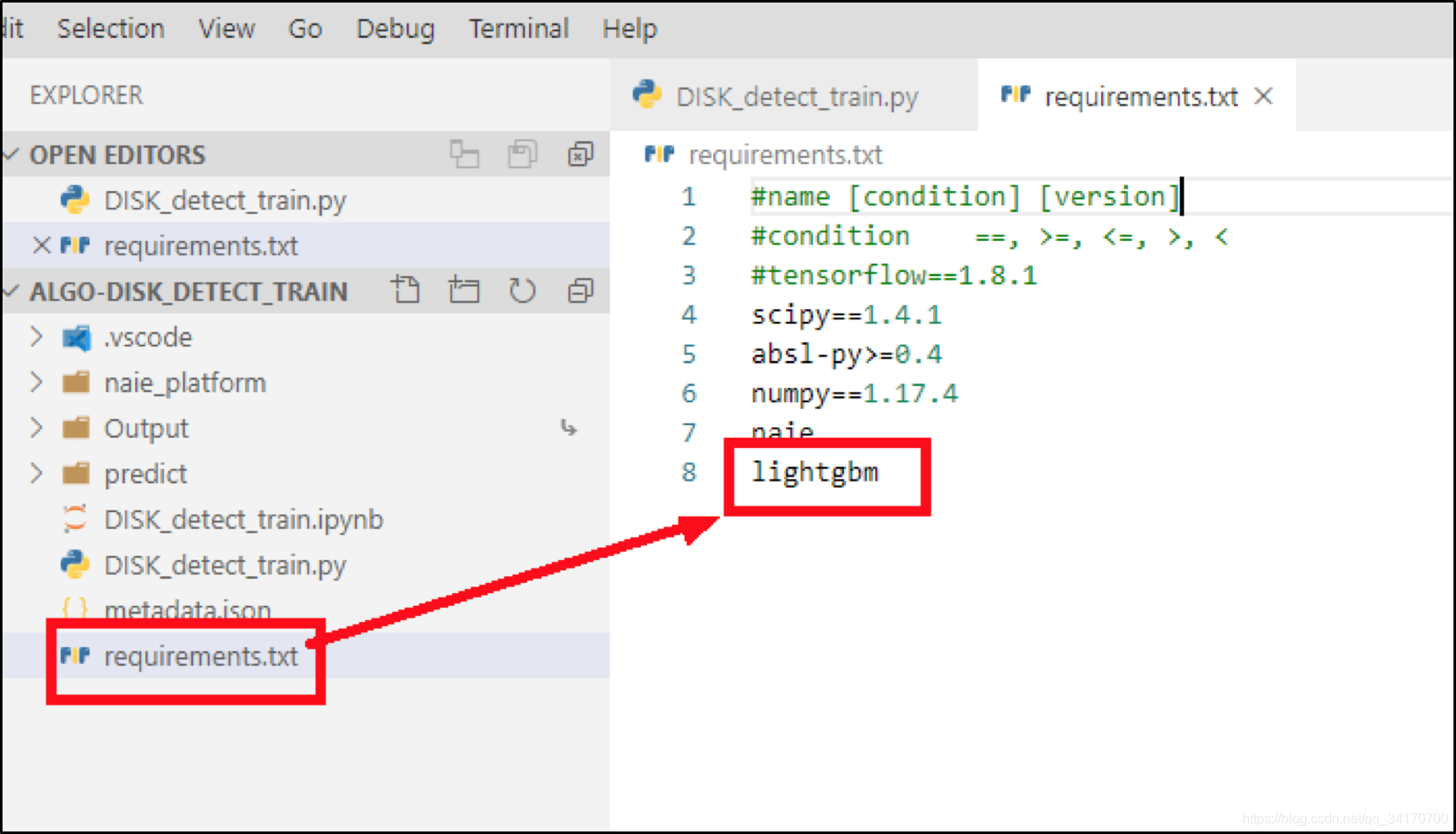The height and width of the screenshot is (834, 1456).
Task: Click the Python icon of DISK_detect_train.py tab
Action: pos(647,95)
